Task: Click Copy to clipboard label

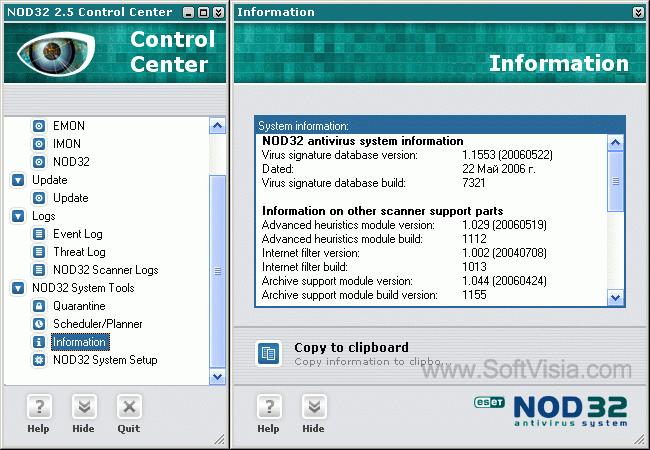Action: [352, 347]
